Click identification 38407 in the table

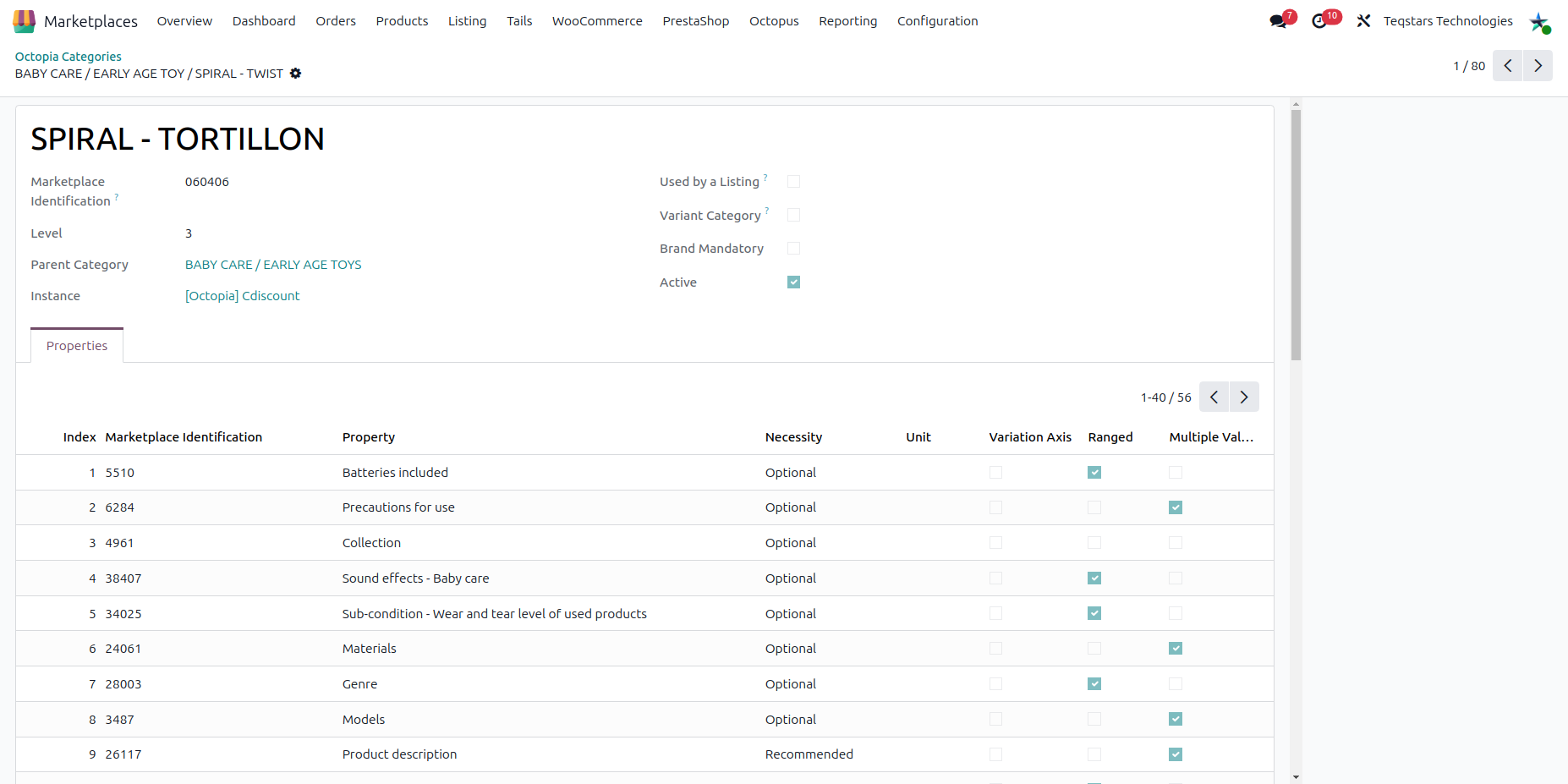pos(123,578)
